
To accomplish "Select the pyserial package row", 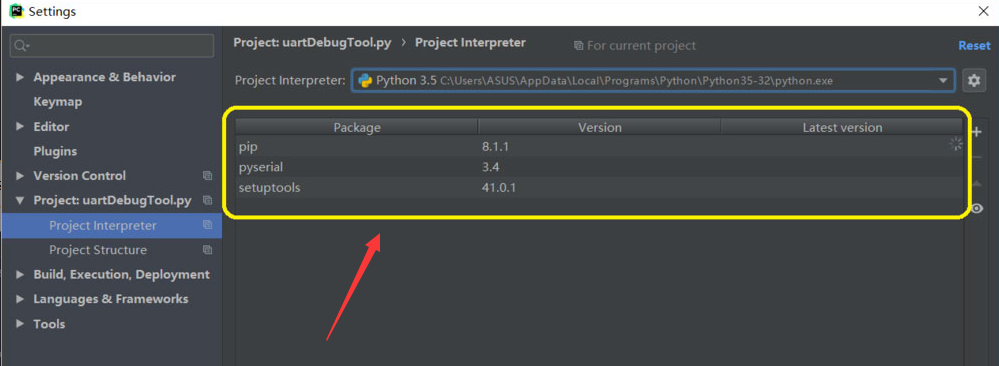I will pos(599,167).
